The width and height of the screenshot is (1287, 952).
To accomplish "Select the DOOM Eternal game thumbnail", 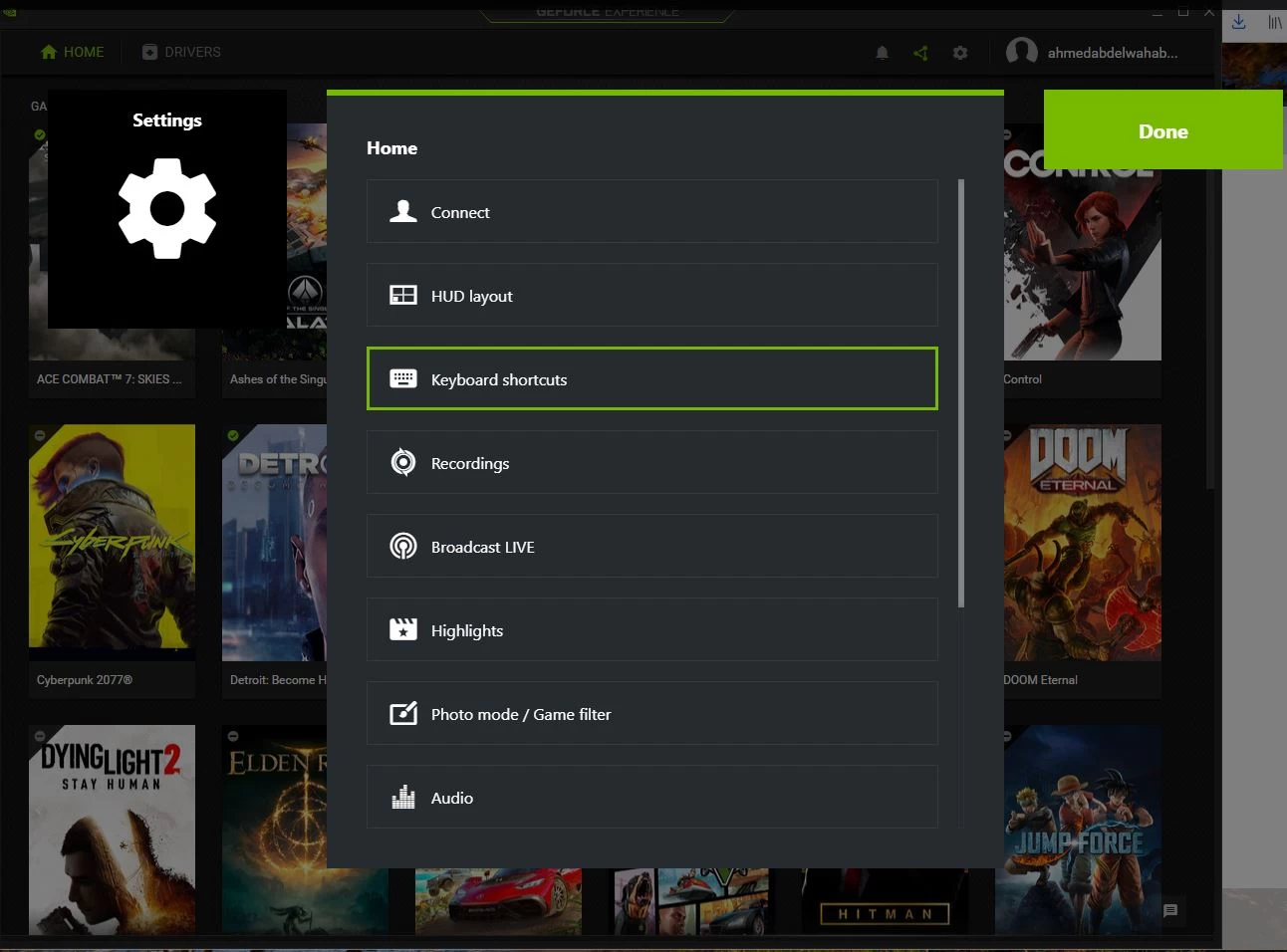I will click(1082, 542).
